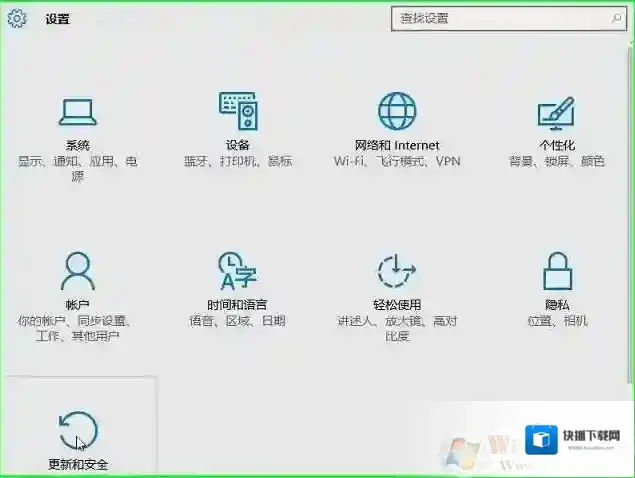The height and width of the screenshot is (478, 635).
Task: Select the 语音、区域、日期 description text
Action: click(237, 321)
